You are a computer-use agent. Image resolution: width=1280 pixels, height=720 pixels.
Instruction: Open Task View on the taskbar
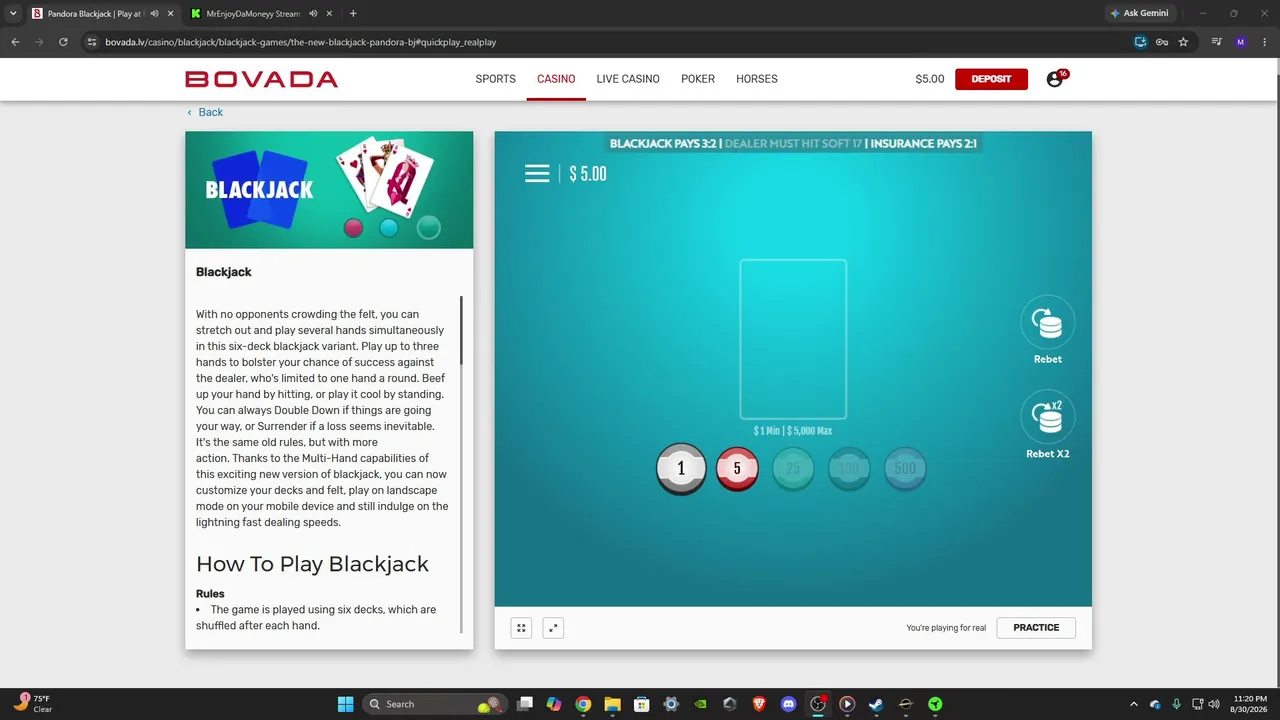tap(525, 704)
